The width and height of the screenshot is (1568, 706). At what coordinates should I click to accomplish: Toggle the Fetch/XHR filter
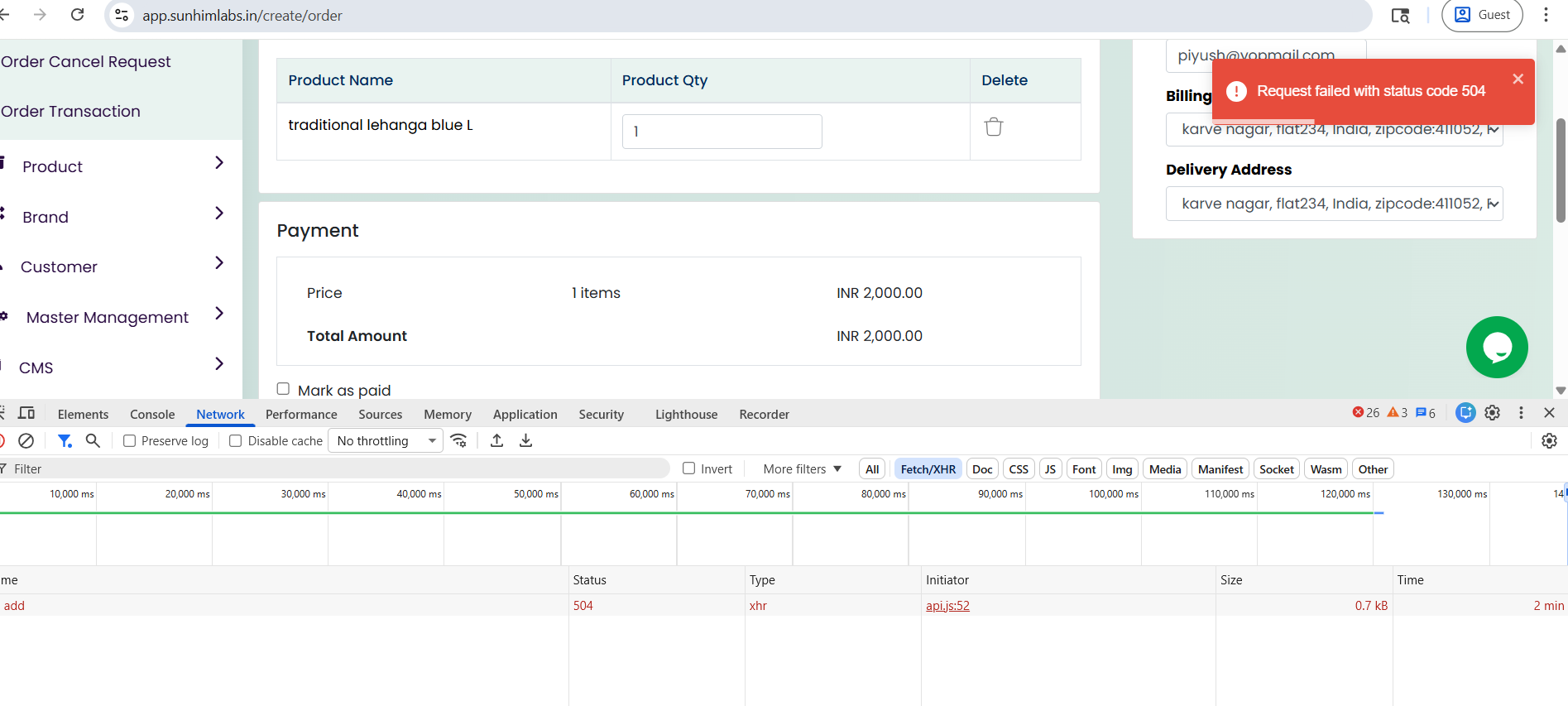coord(928,469)
